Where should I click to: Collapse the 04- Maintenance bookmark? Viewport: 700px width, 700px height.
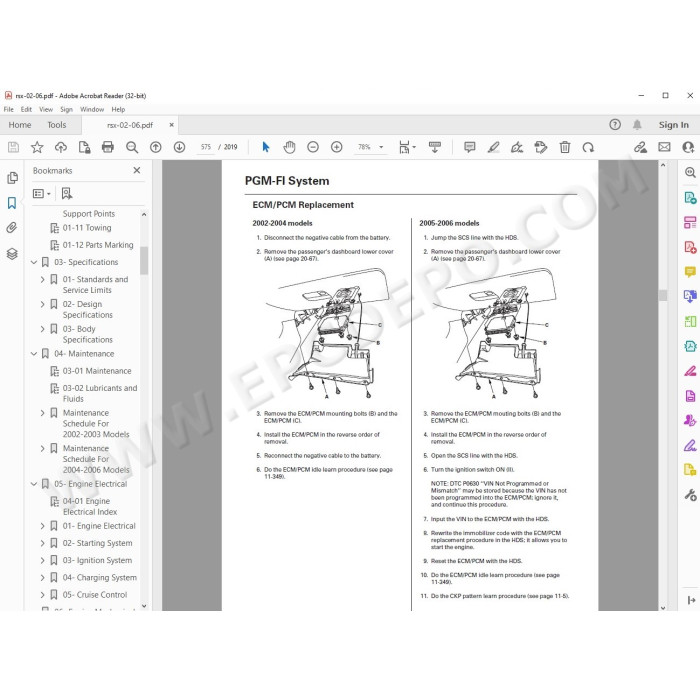[x=34, y=354]
